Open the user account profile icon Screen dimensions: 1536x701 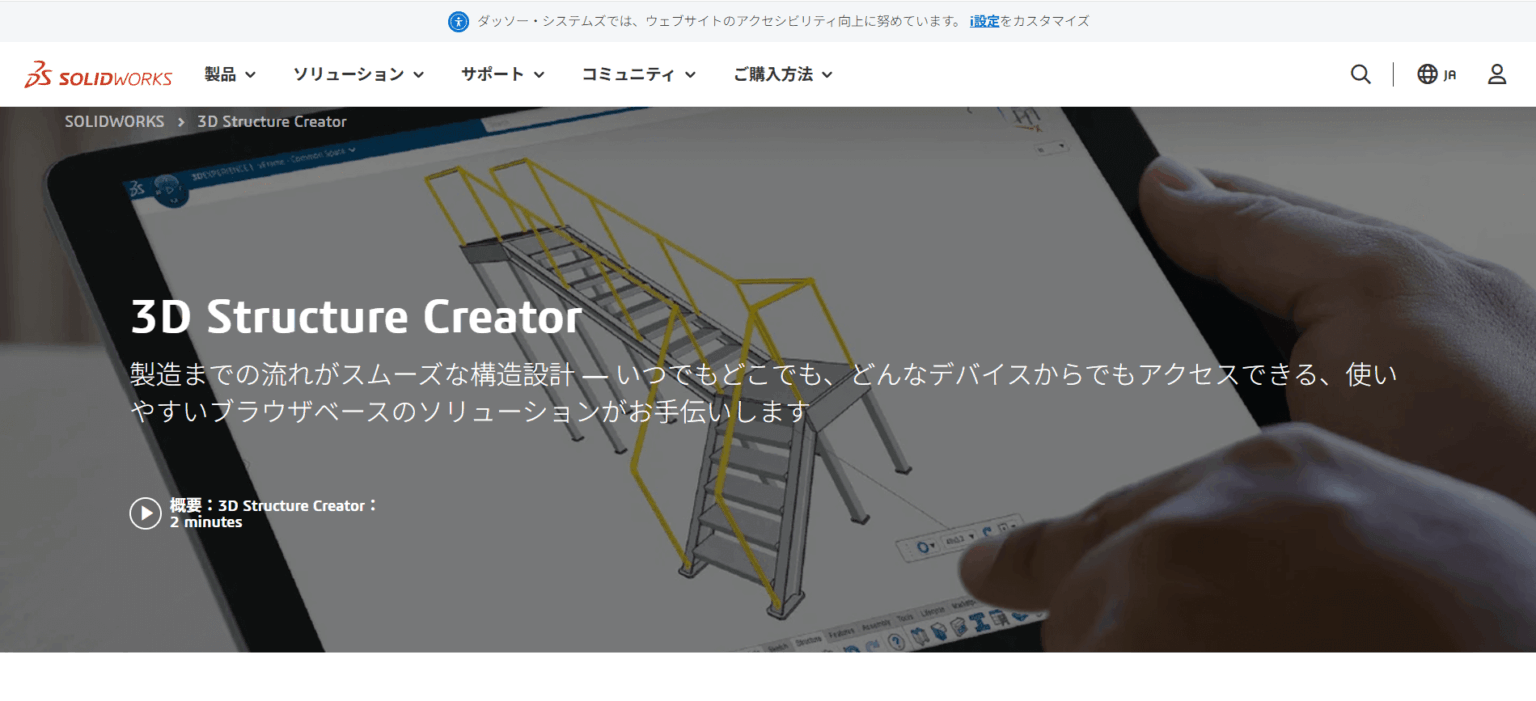pos(1496,73)
